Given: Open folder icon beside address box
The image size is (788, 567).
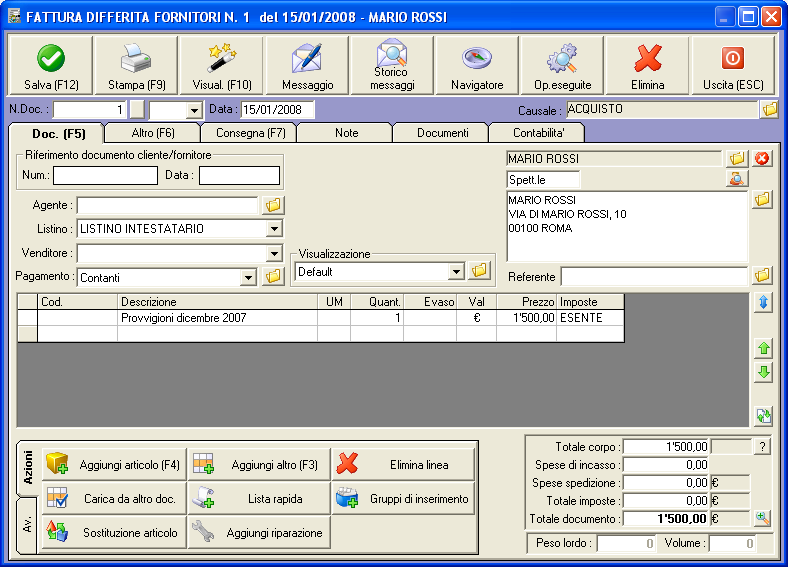Looking at the screenshot, I should (762, 200).
